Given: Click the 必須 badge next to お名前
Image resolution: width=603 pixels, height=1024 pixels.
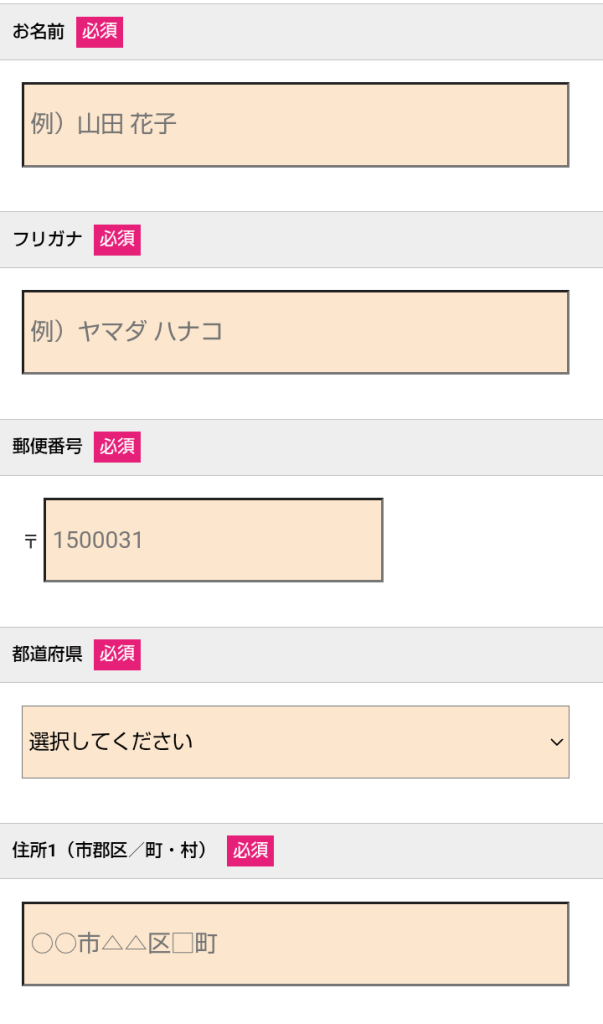Looking at the screenshot, I should [99, 32].
